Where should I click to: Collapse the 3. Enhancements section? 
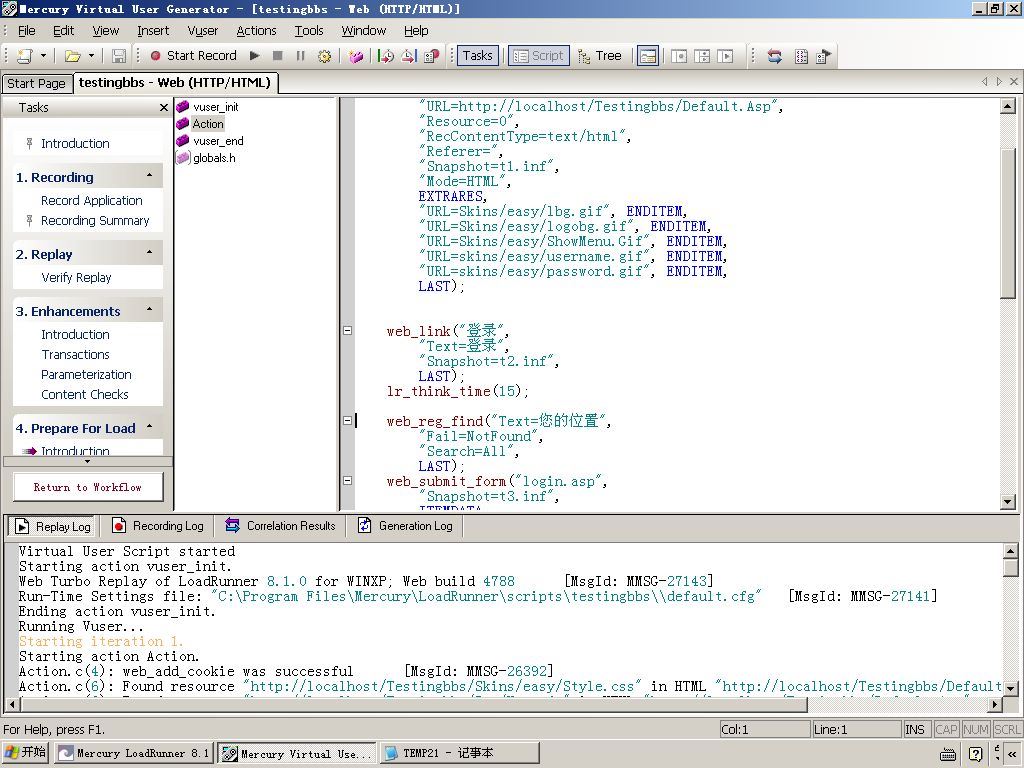coord(150,310)
